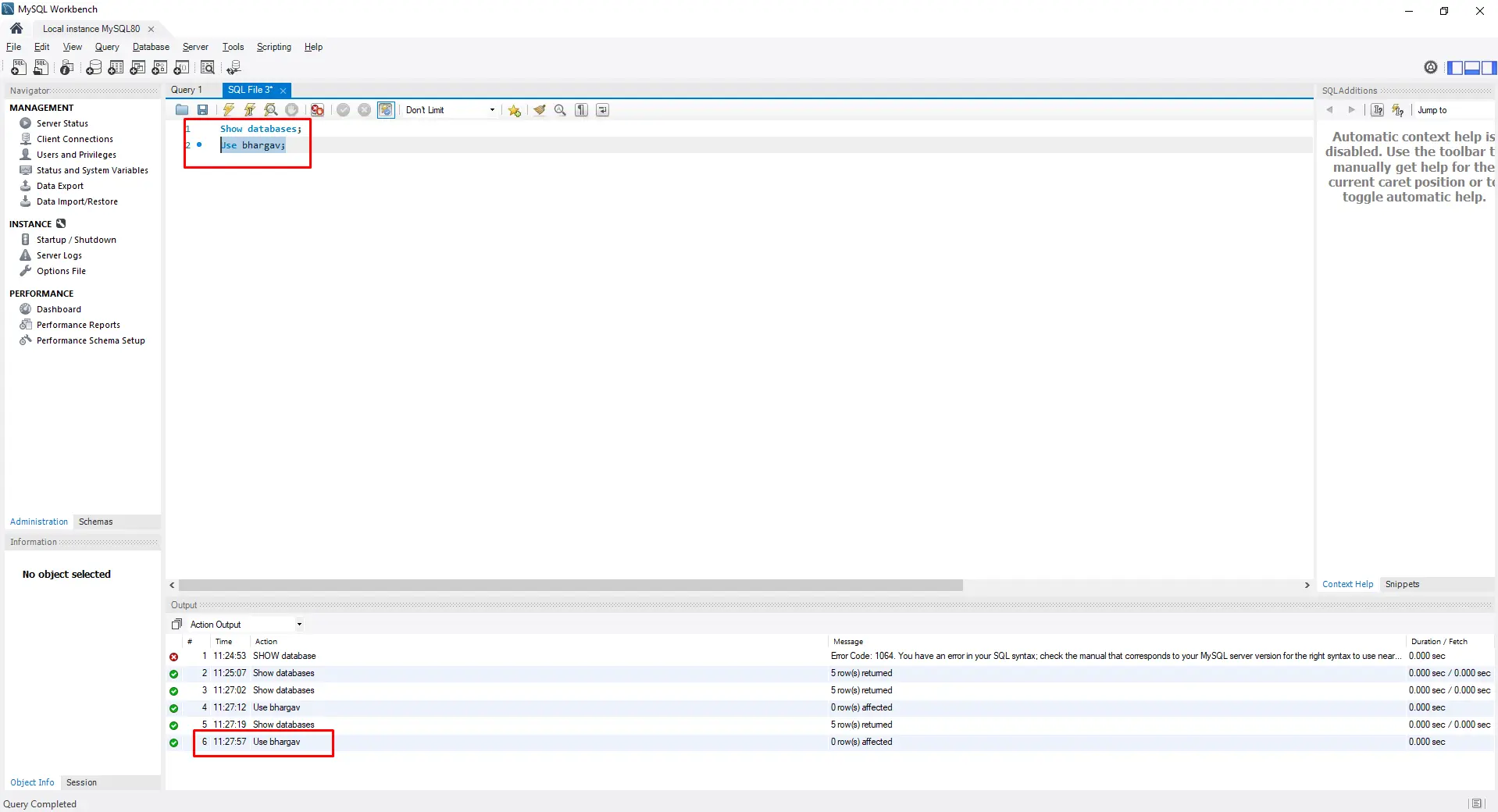Screen dimensions: 1498x812
Task: Expand the Administration tab in the sidebar
Action: click(38, 522)
